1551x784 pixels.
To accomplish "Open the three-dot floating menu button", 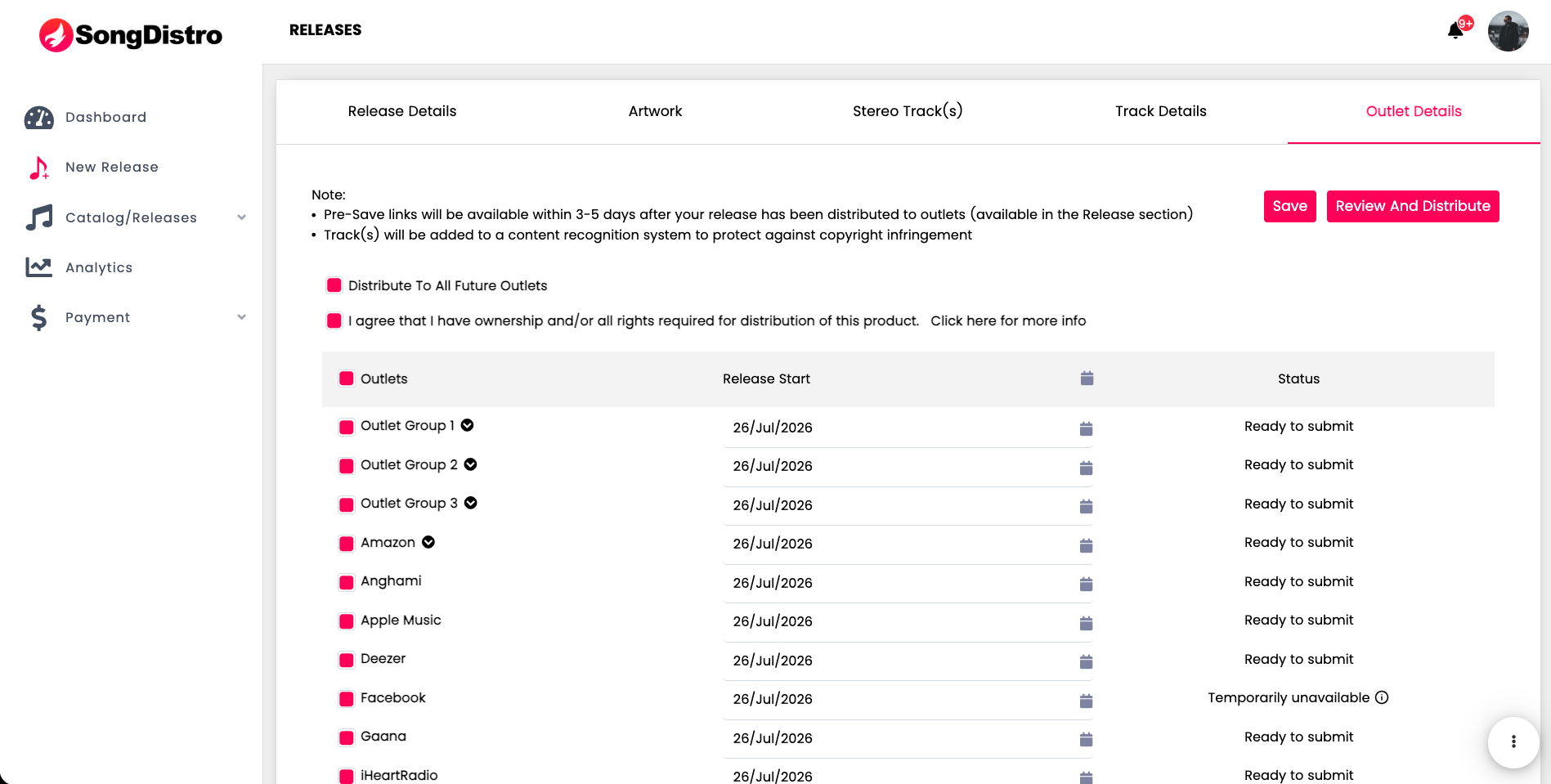I will 1513,741.
